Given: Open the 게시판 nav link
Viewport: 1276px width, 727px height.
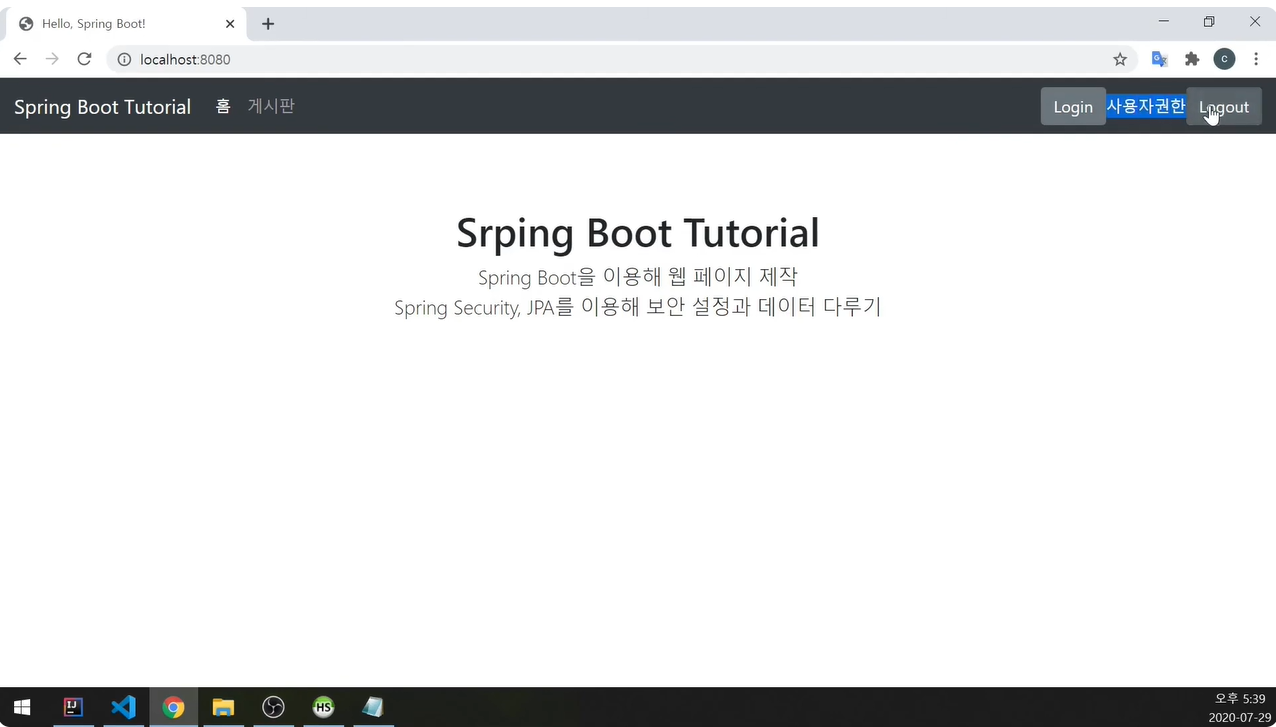Looking at the screenshot, I should [271, 106].
